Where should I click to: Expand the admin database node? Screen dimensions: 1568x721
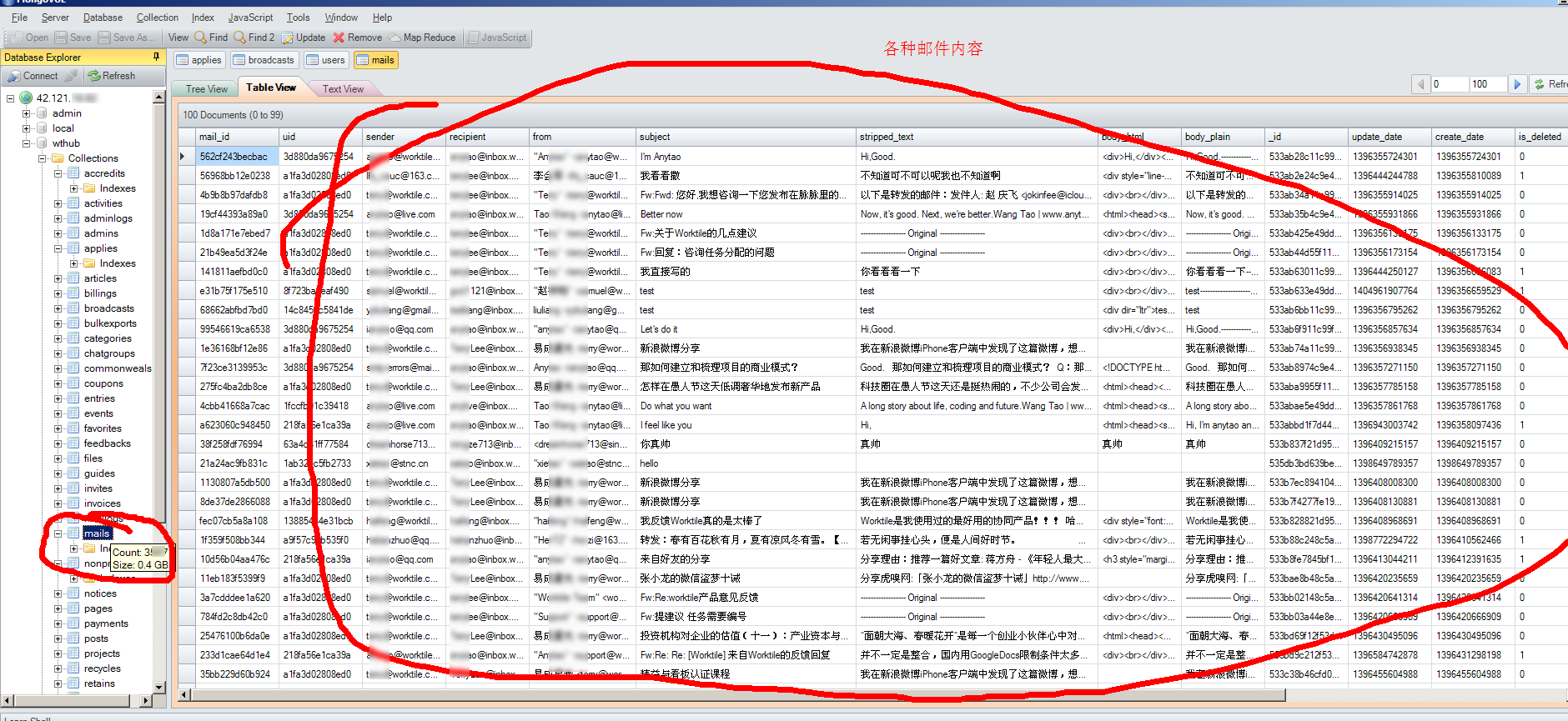(x=26, y=113)
